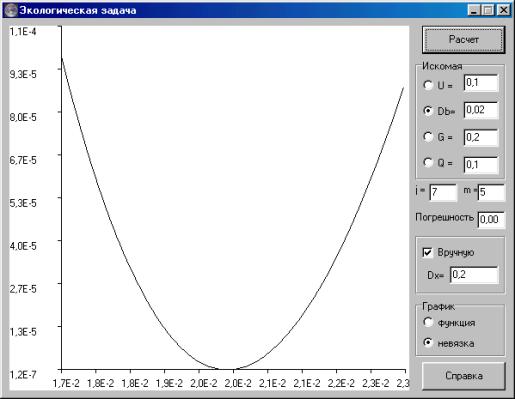Select the функция graph option

pos(428,322)
